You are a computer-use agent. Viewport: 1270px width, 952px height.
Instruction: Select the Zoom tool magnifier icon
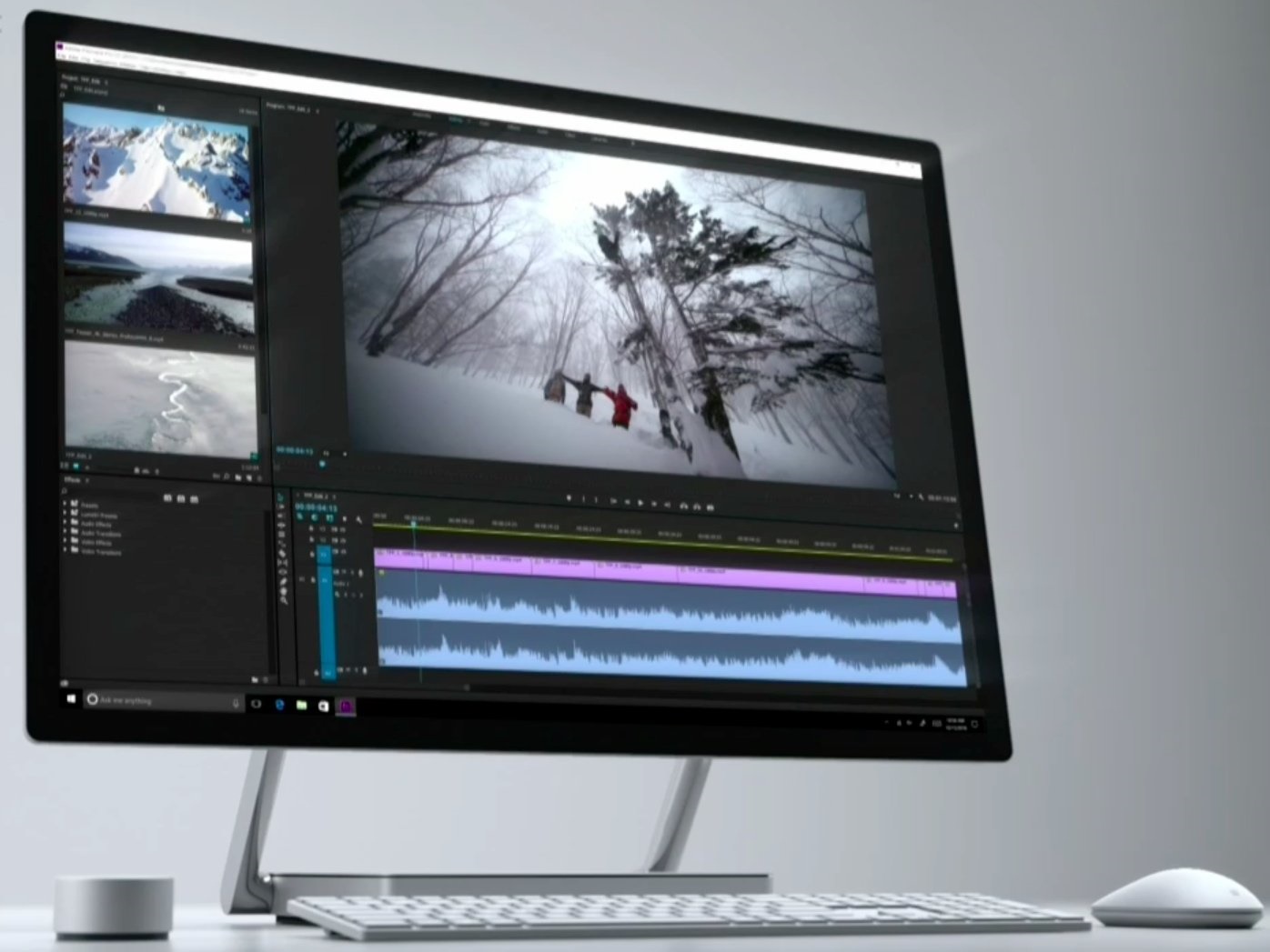[284, 600]
